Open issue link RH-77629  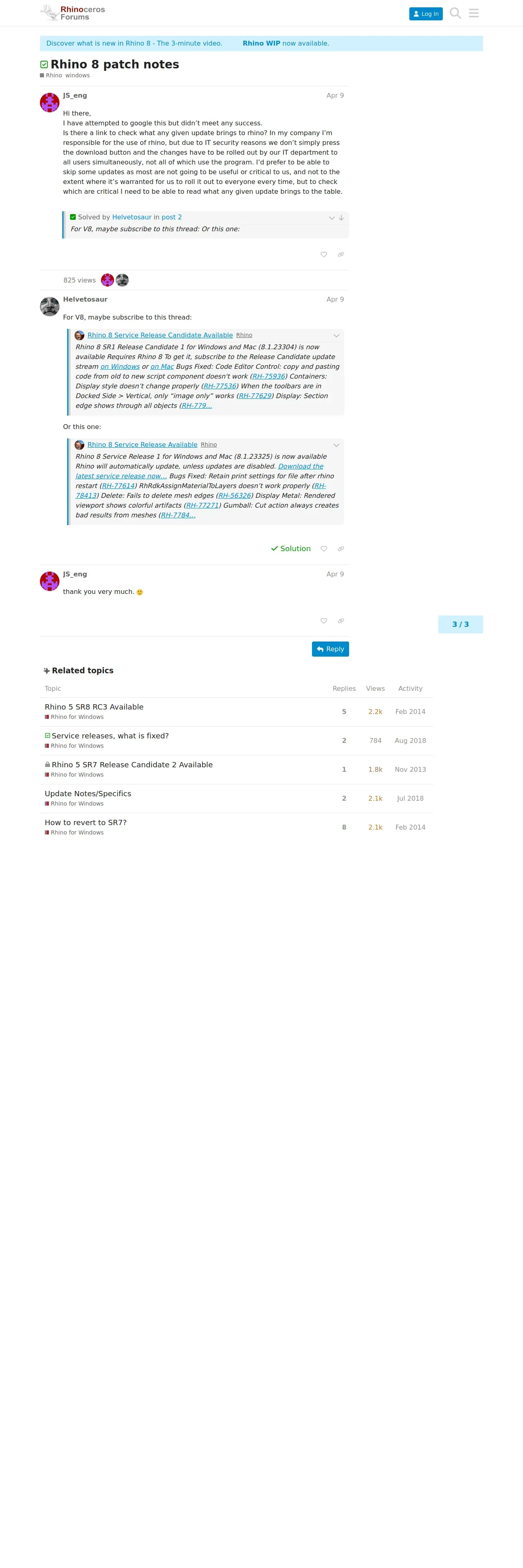[x=255, y=396]
